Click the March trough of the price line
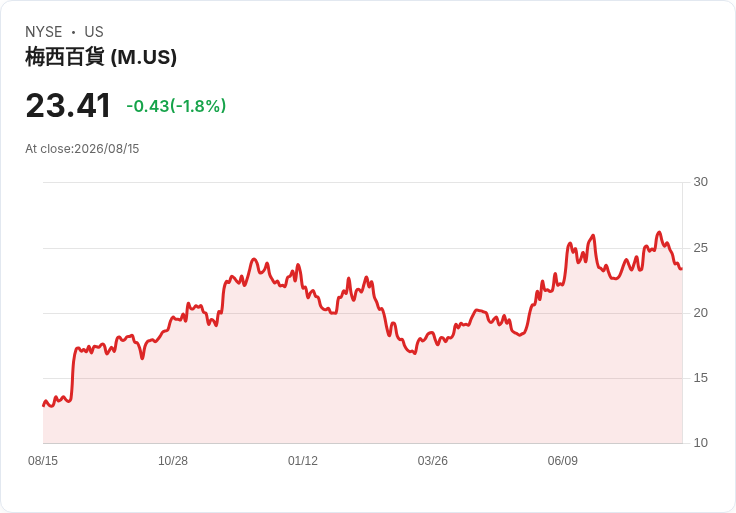 click(x=414, y=353)
